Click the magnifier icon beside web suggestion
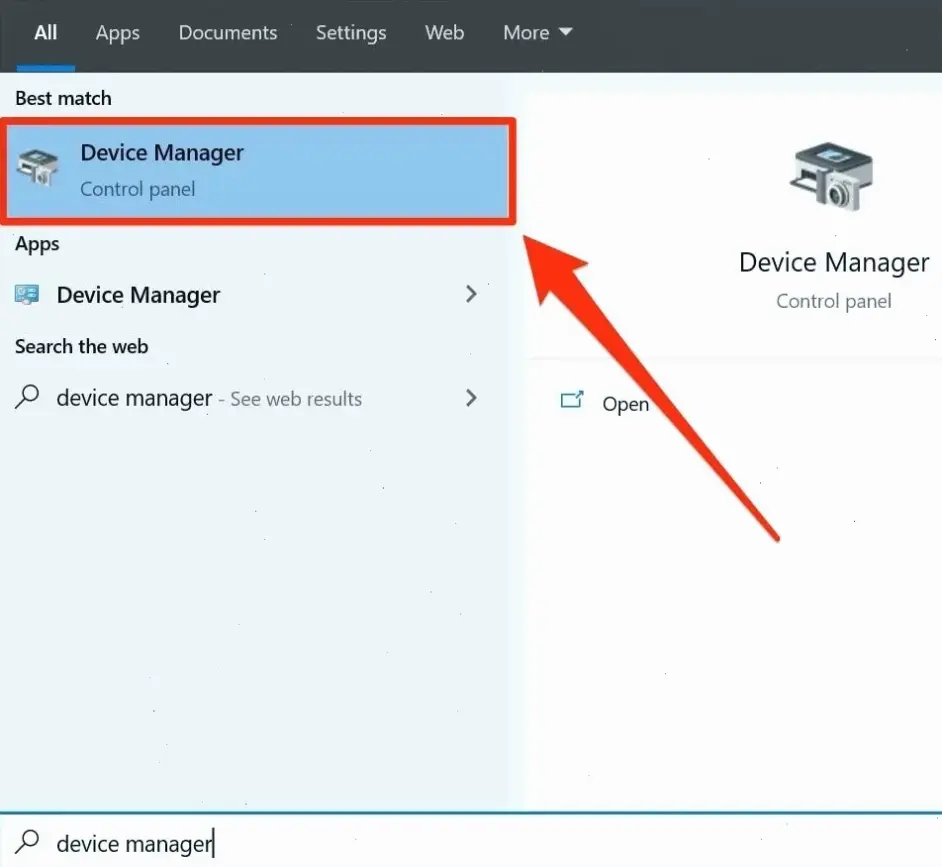 [x=27, y=398]
